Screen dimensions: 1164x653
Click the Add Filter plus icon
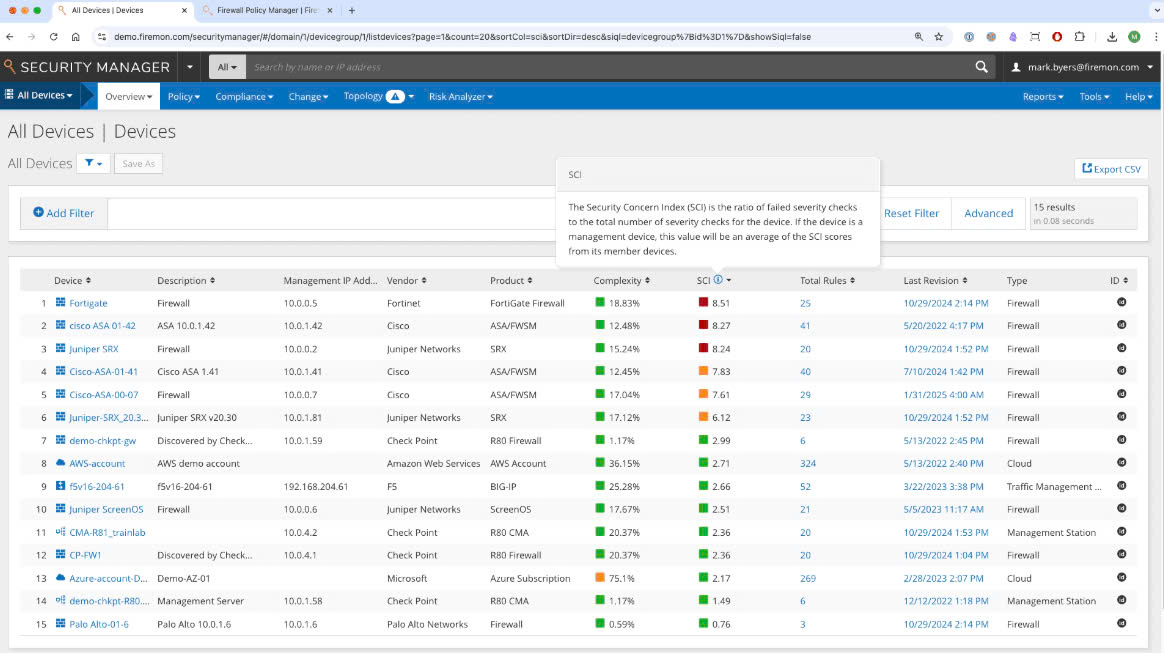tap(39, 213)
